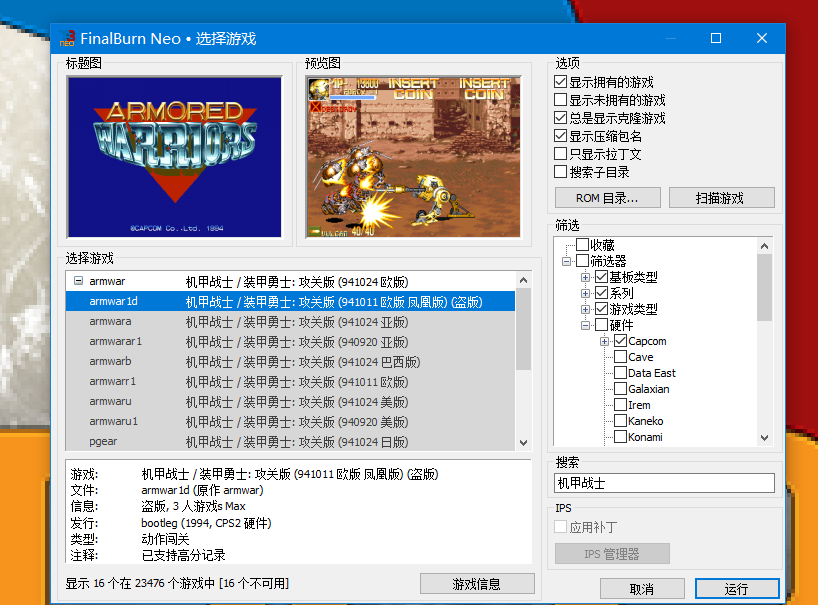Click the 扫描游戏 button
This screenshot has width=818, height=605.
pos(721,198)
